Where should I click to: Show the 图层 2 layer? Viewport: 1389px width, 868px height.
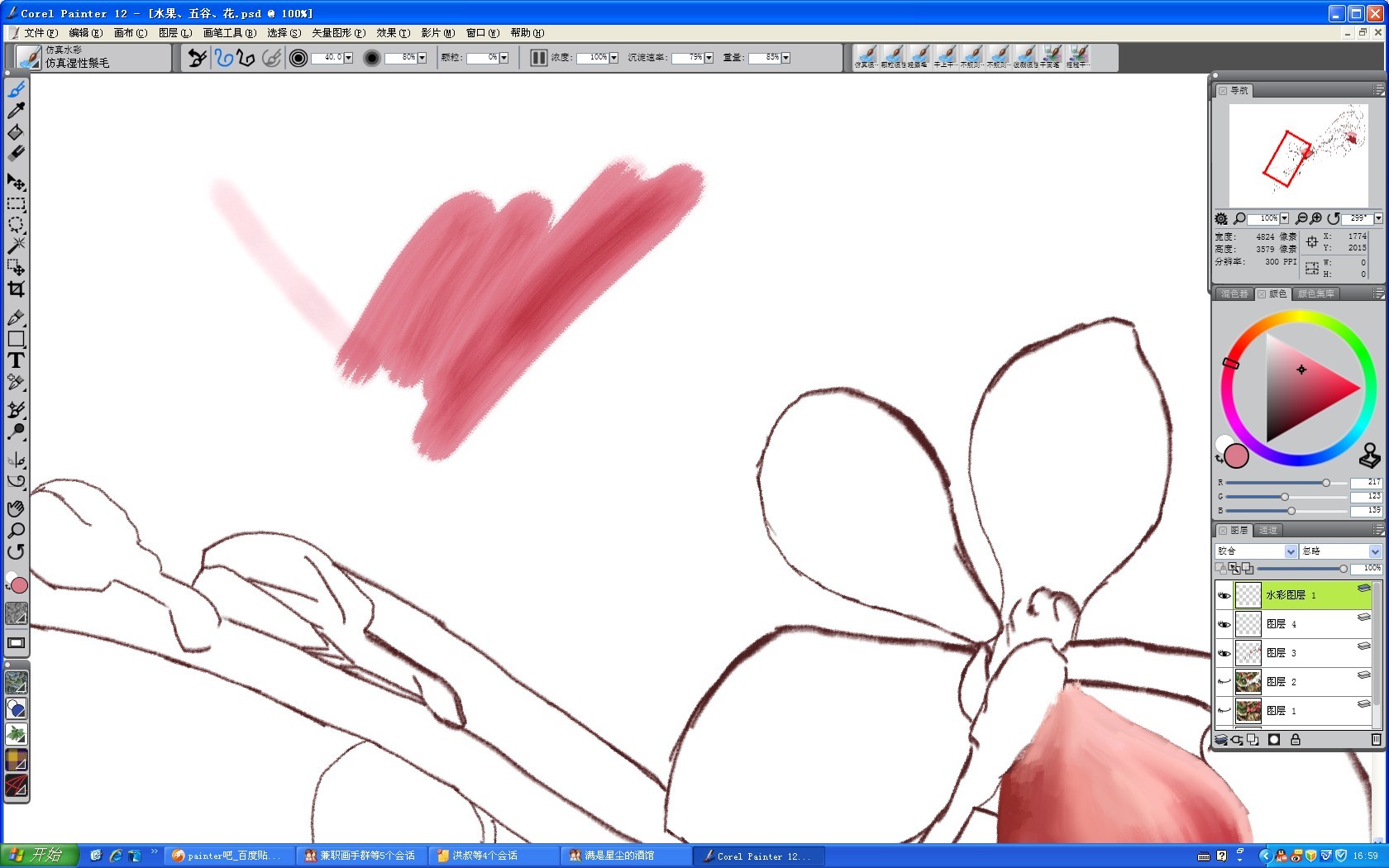1224,682
